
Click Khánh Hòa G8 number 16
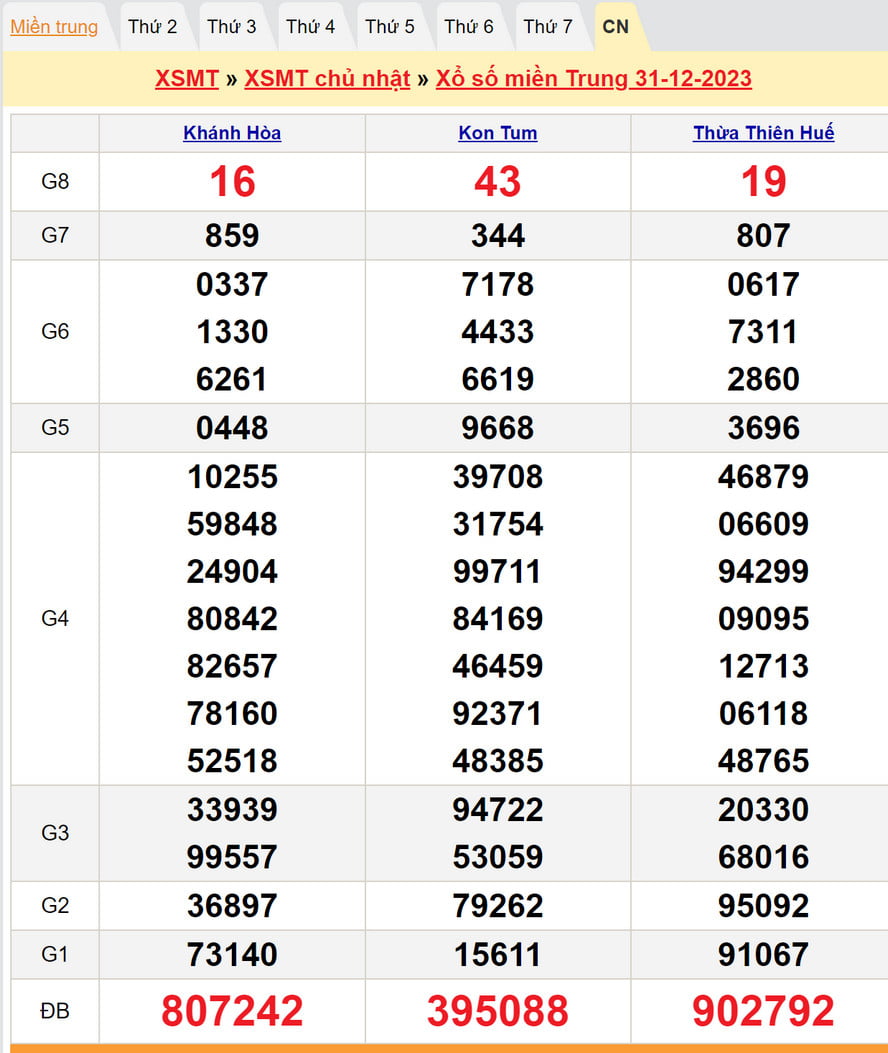point(232,182)
